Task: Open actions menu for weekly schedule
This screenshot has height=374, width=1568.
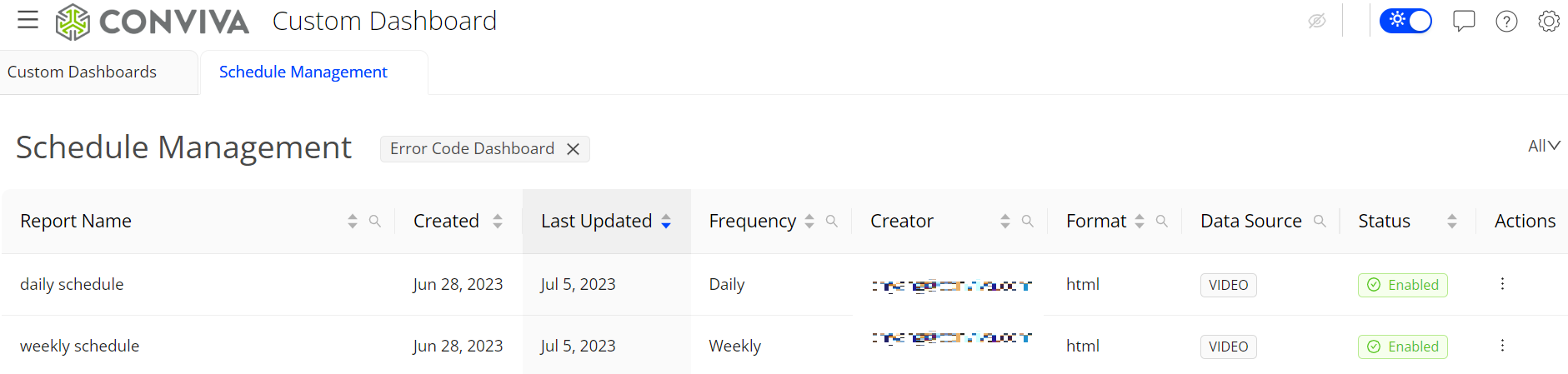Action: 1502,346
